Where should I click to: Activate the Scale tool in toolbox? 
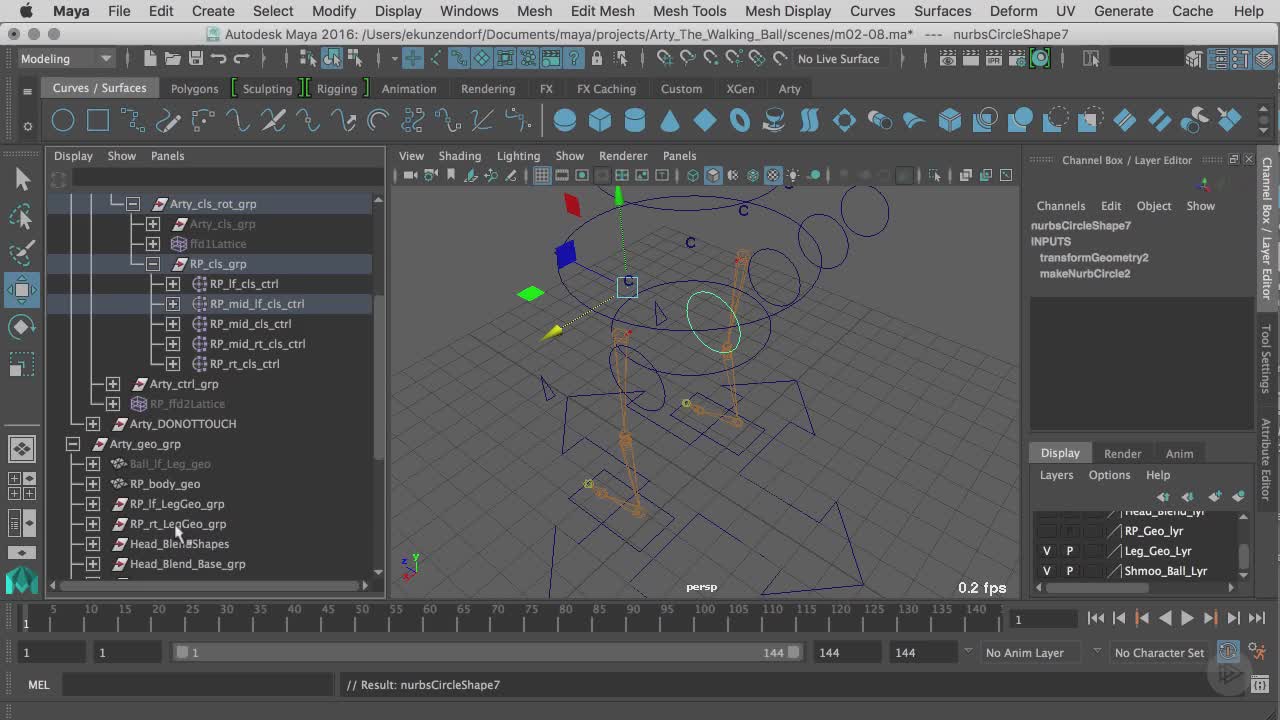22,366
